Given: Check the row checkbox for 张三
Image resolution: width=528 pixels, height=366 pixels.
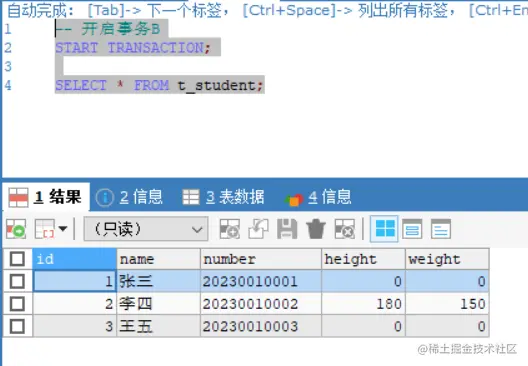Looking at the screenshot, I should pyautogui.click(x=17, y=281).
